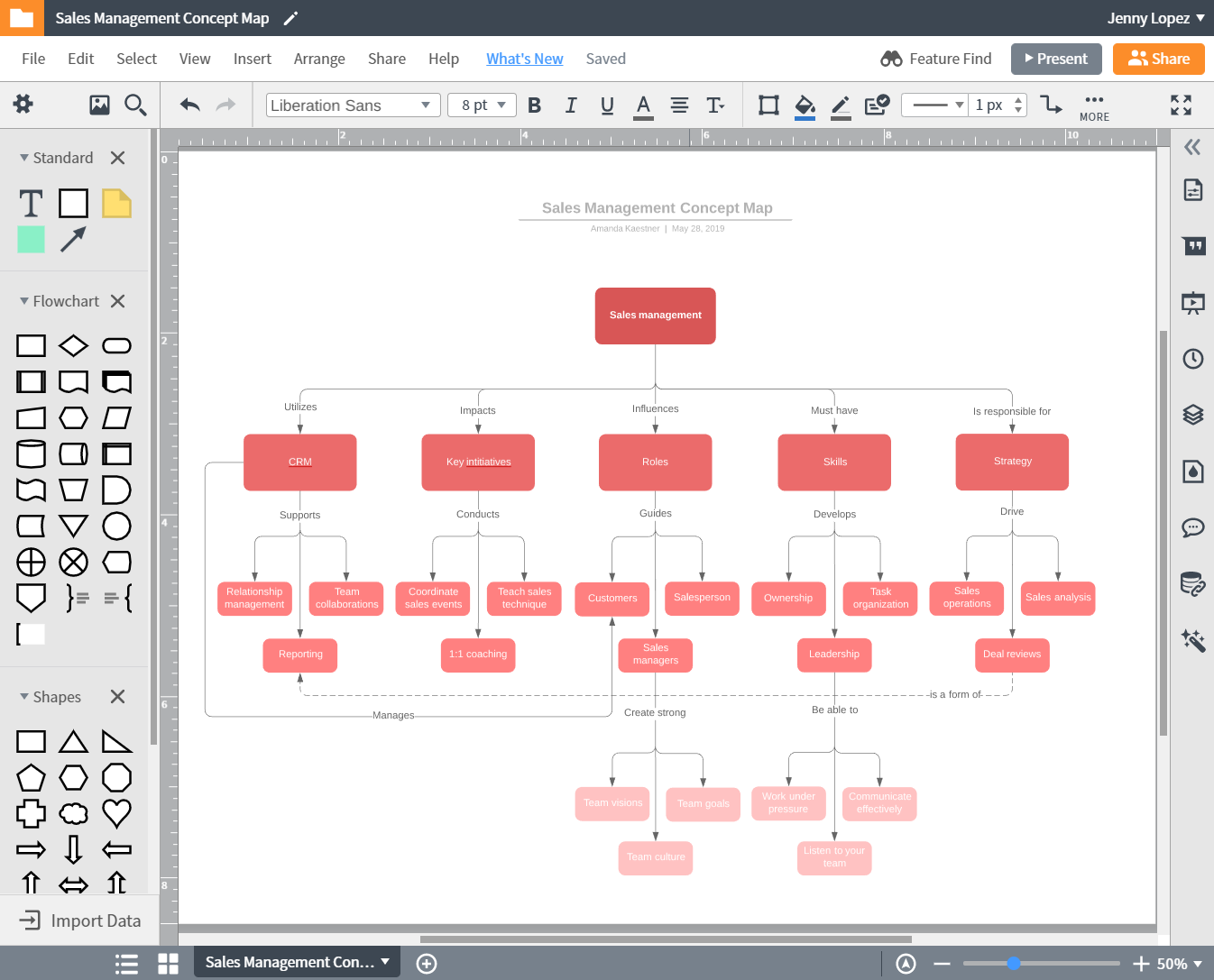The image size is (1214, 980).
Task: Open the Liberation Sans font dropdown
Action: pos(353,105)
